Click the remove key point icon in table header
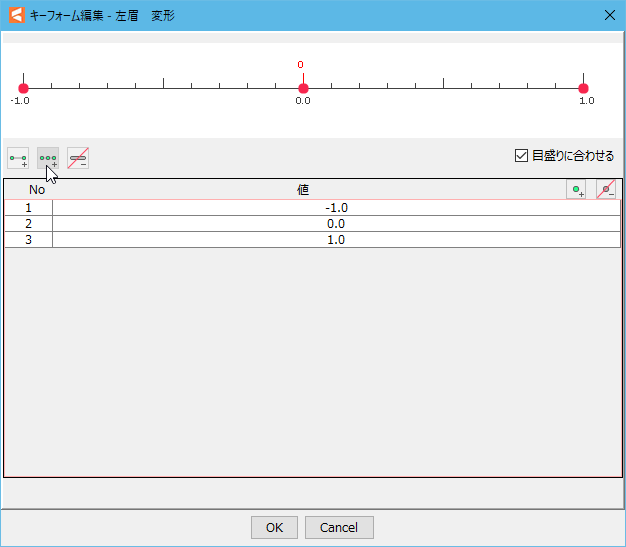626x547 pixels. [606, 190]
